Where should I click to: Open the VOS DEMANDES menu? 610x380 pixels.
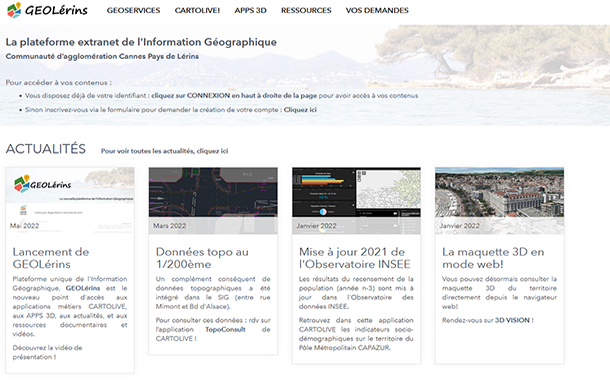(x=377, y=11)
